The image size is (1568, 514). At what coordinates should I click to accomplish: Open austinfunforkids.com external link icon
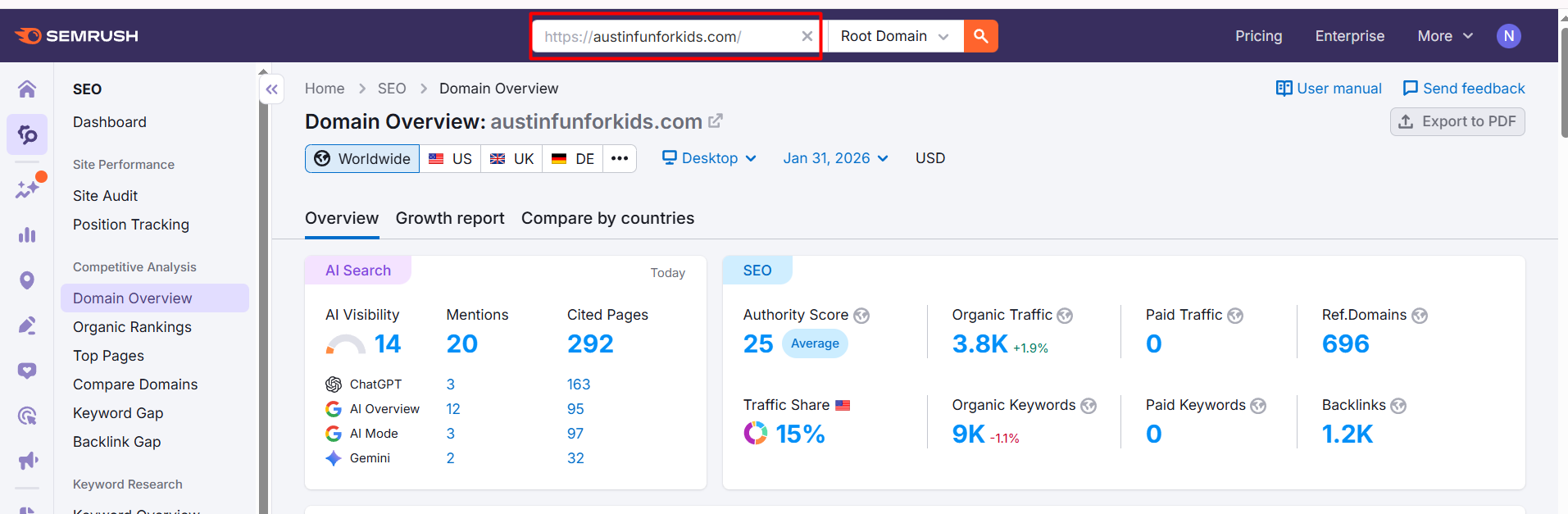tap(716, 121)
